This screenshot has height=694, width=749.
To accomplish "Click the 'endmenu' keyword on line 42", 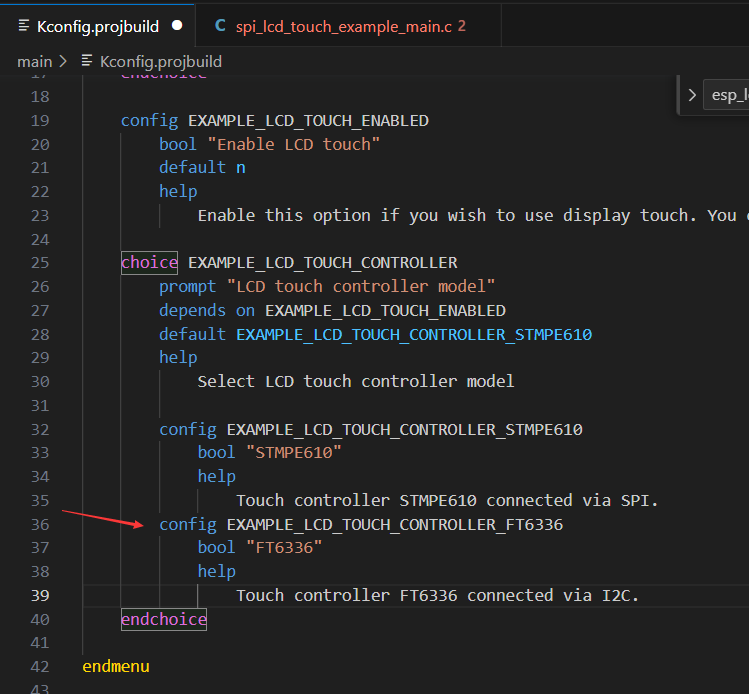I will point(116,666).
